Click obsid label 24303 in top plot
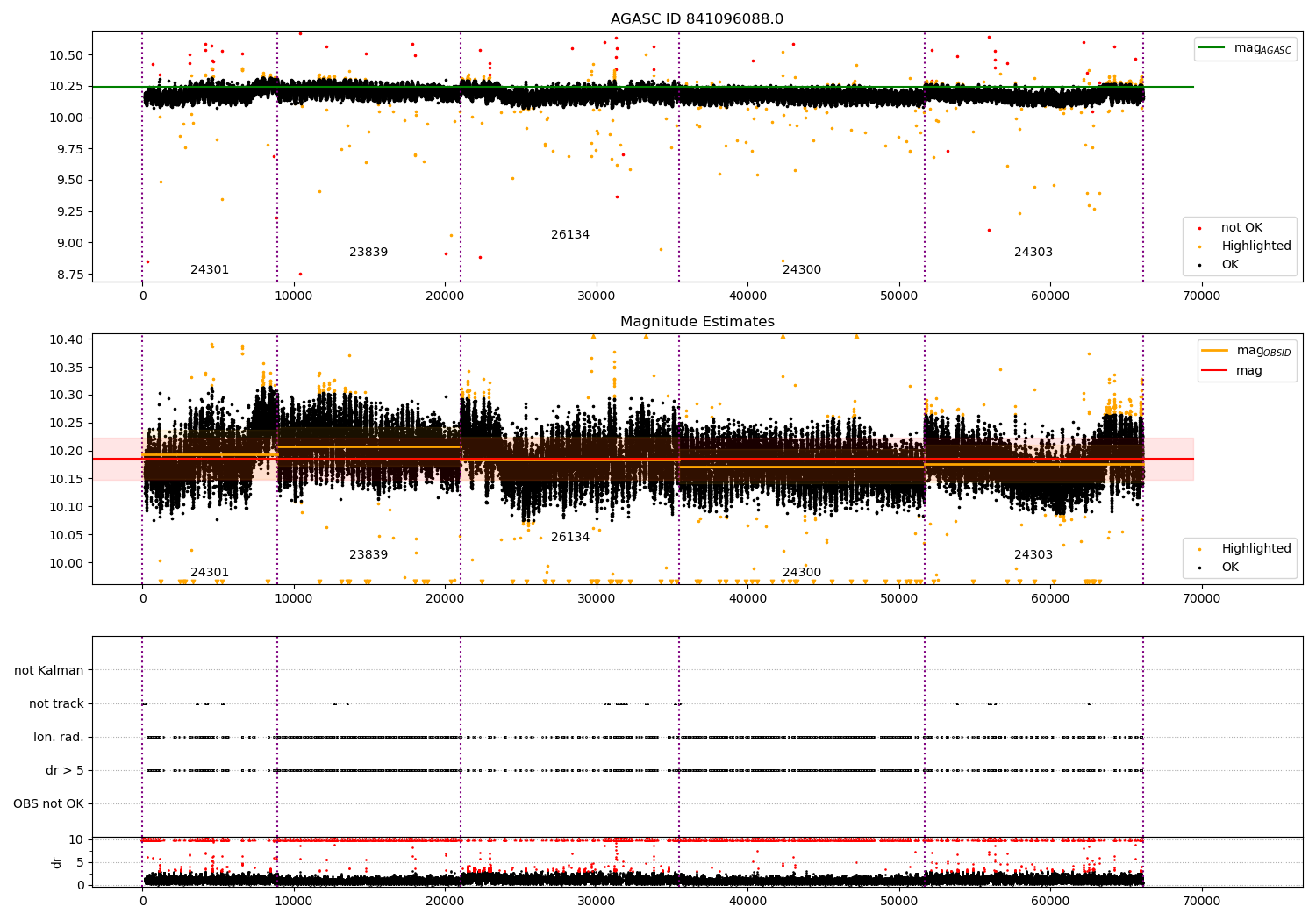Viewport: 1316px width, 921px height. tap(1033, 253)
